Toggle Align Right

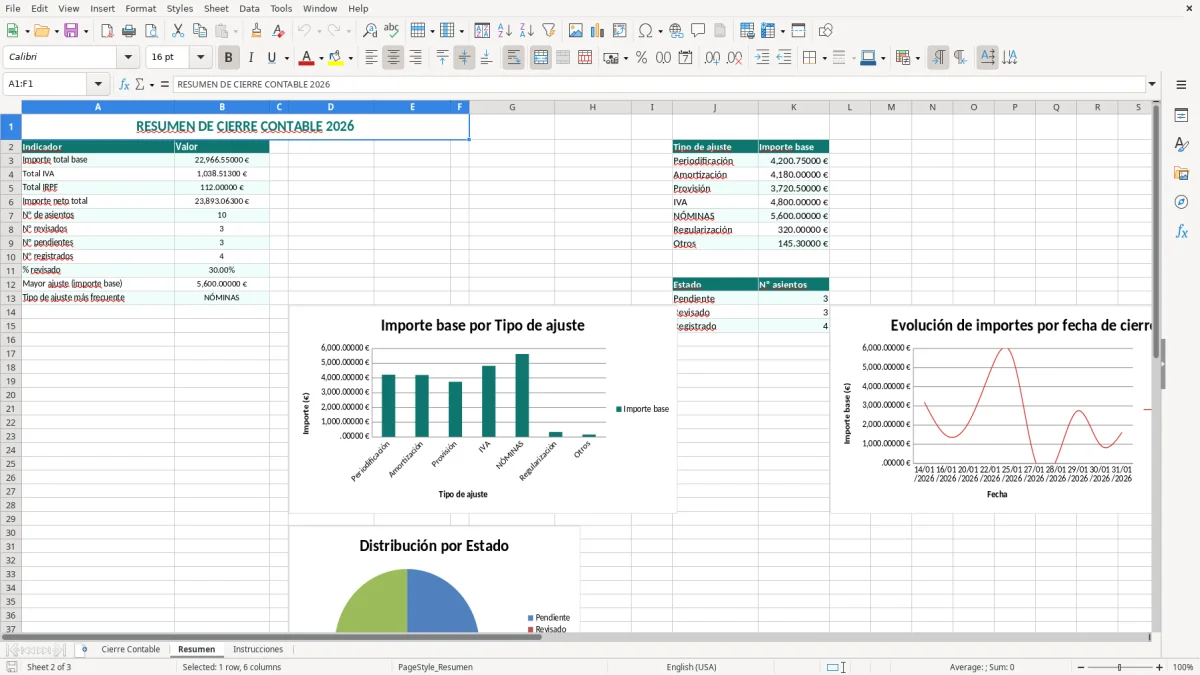click(x=415, y=58)
